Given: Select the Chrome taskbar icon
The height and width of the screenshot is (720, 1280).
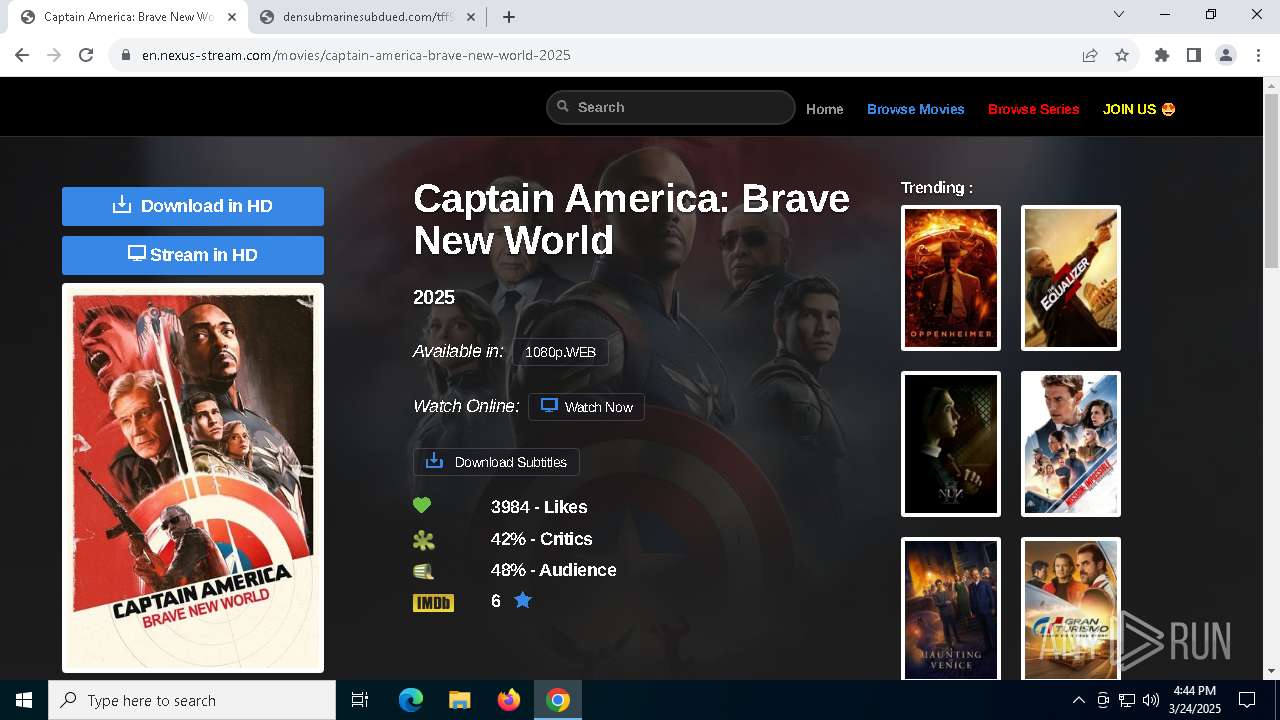Looking at the screenshot, I should (x=558, y=700).
